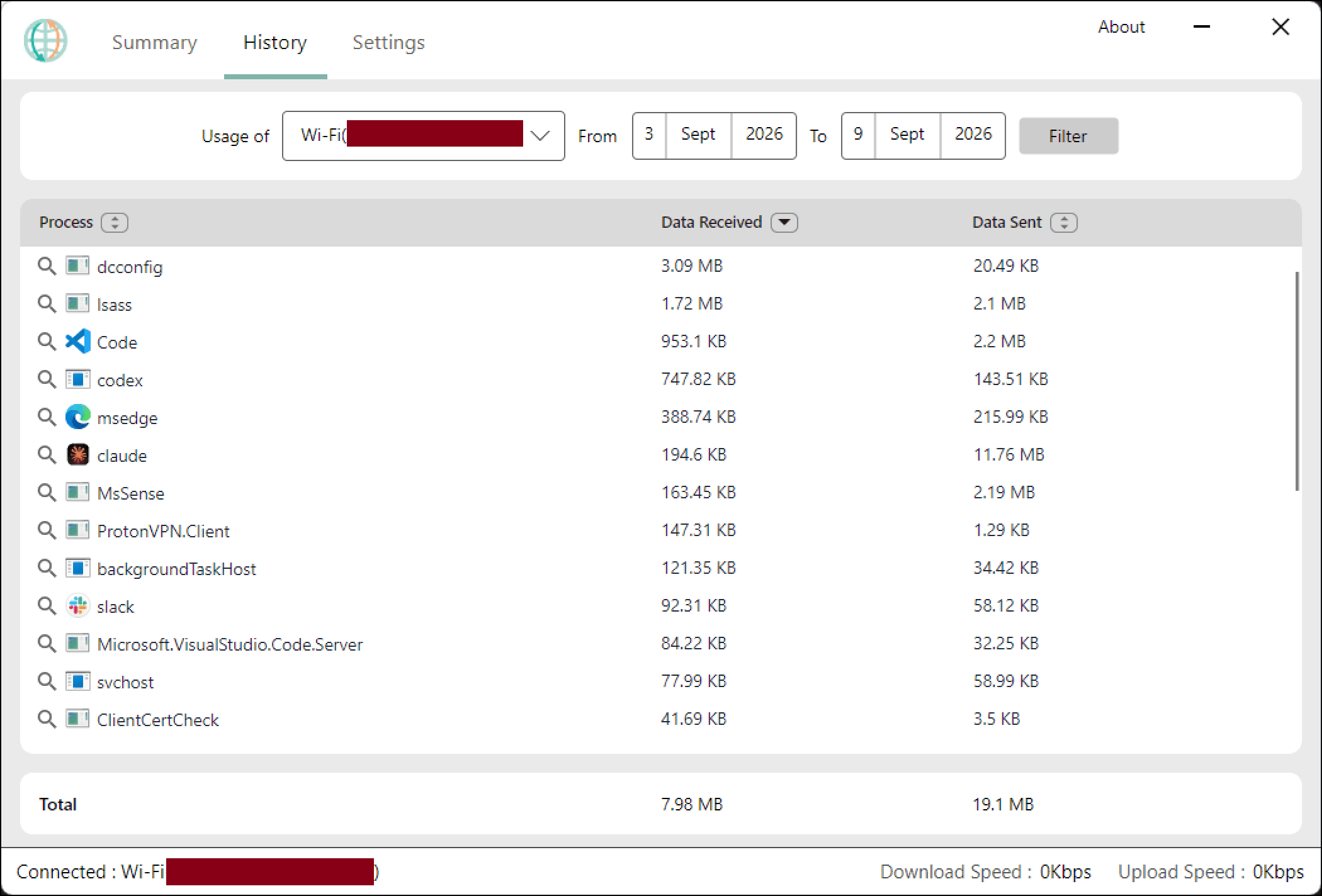Select the History tab
This screenshot has height=896, width=1322.
(275, 42)
